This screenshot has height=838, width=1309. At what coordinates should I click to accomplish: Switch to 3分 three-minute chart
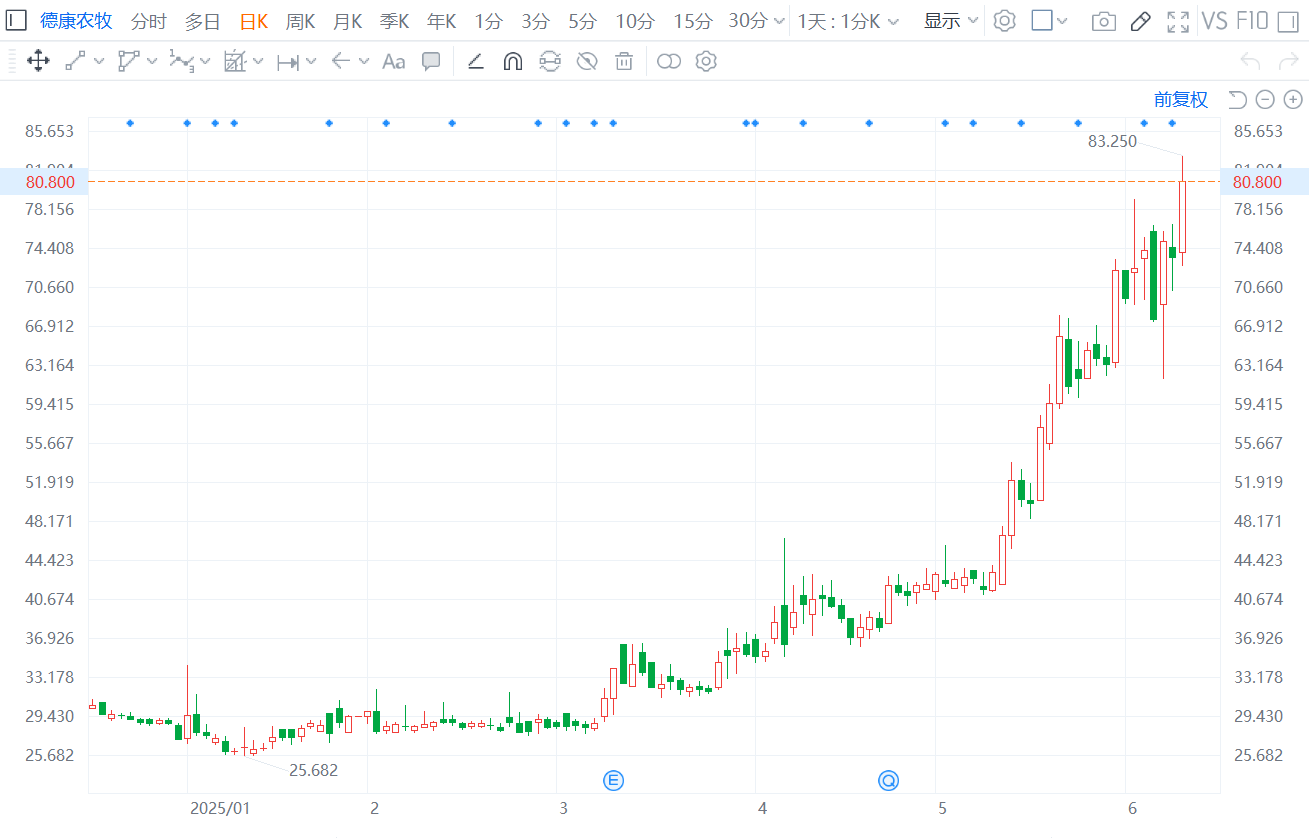click(536, 21)
